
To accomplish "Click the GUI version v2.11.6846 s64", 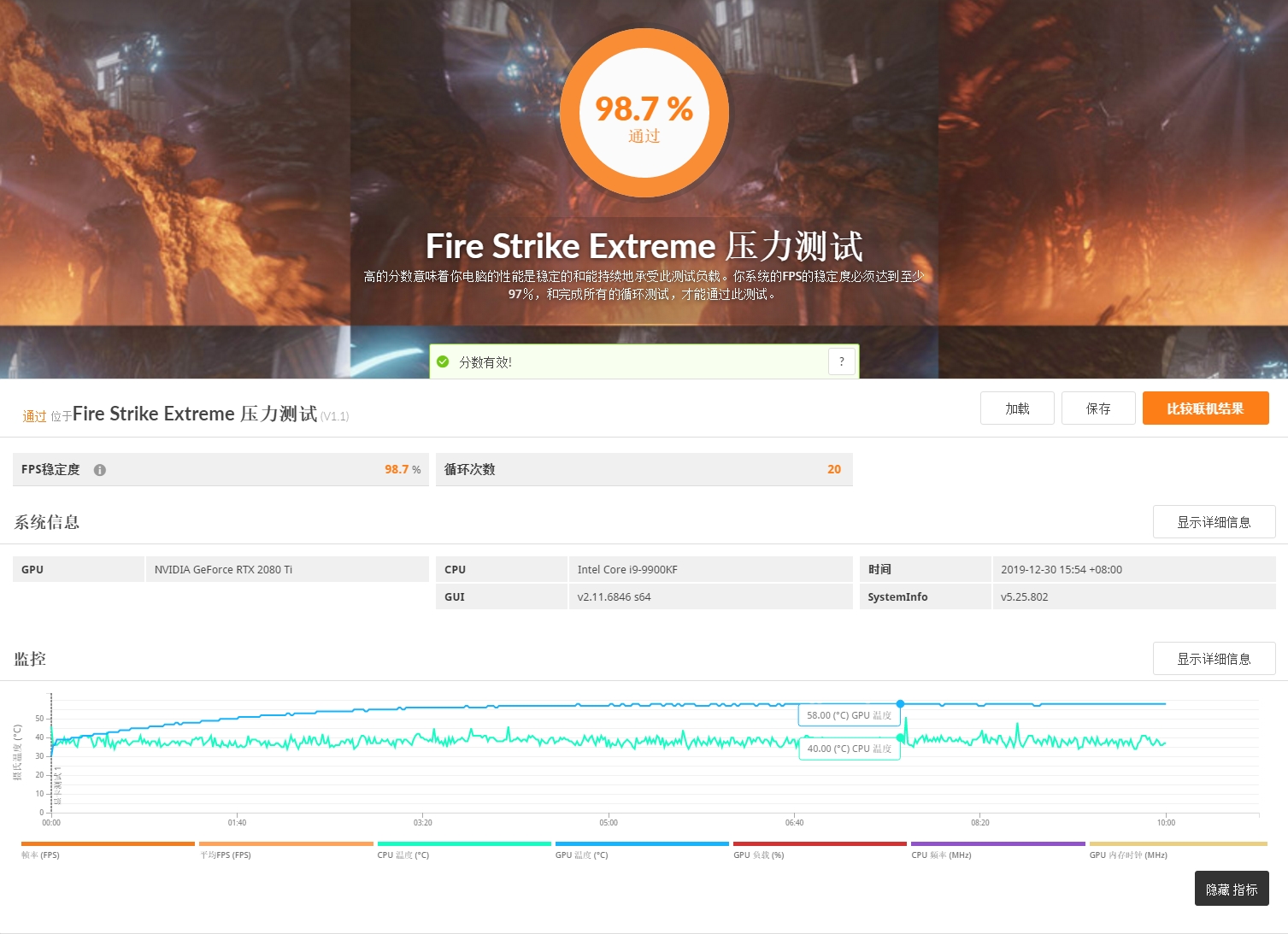I will [x=614, y=597].
